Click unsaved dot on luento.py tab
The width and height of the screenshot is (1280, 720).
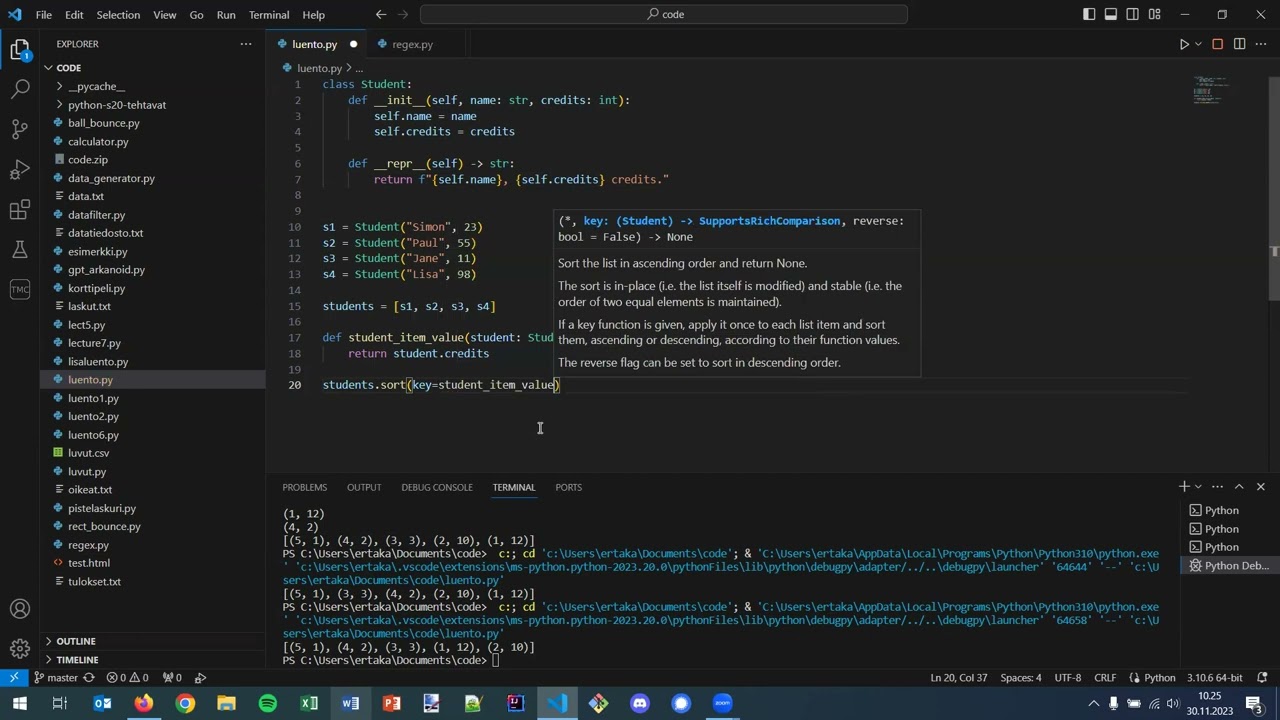click(x=353, y=44)
